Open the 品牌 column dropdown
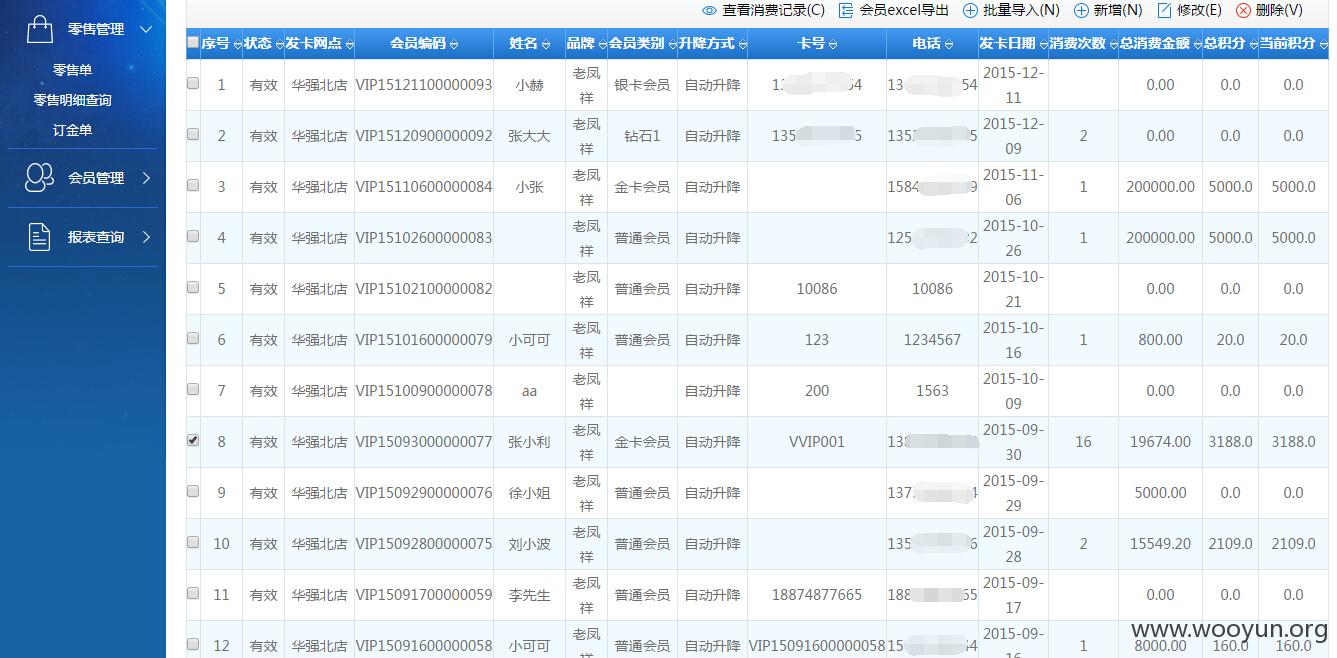The width and height of the screenshot is (1337, 658). coord(602,45)
